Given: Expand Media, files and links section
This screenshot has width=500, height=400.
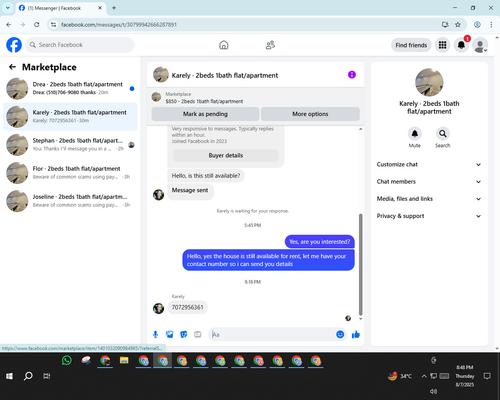Looking at the screenshot, I should tap(429, 199).
